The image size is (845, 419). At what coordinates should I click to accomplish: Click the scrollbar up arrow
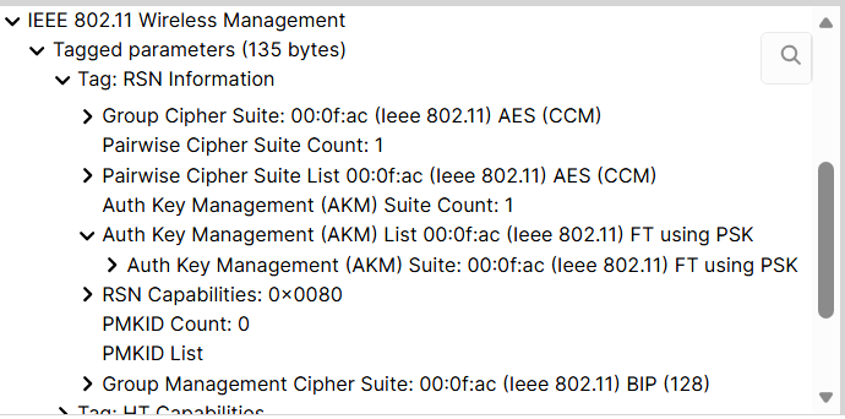[826, 23]
